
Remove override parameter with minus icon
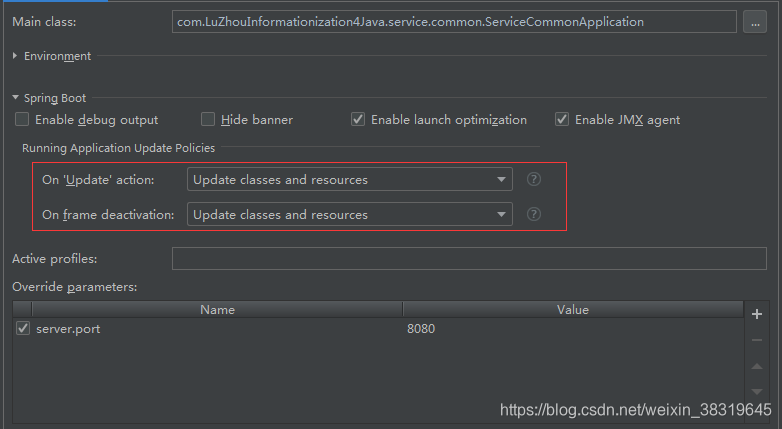pos(757,340)
